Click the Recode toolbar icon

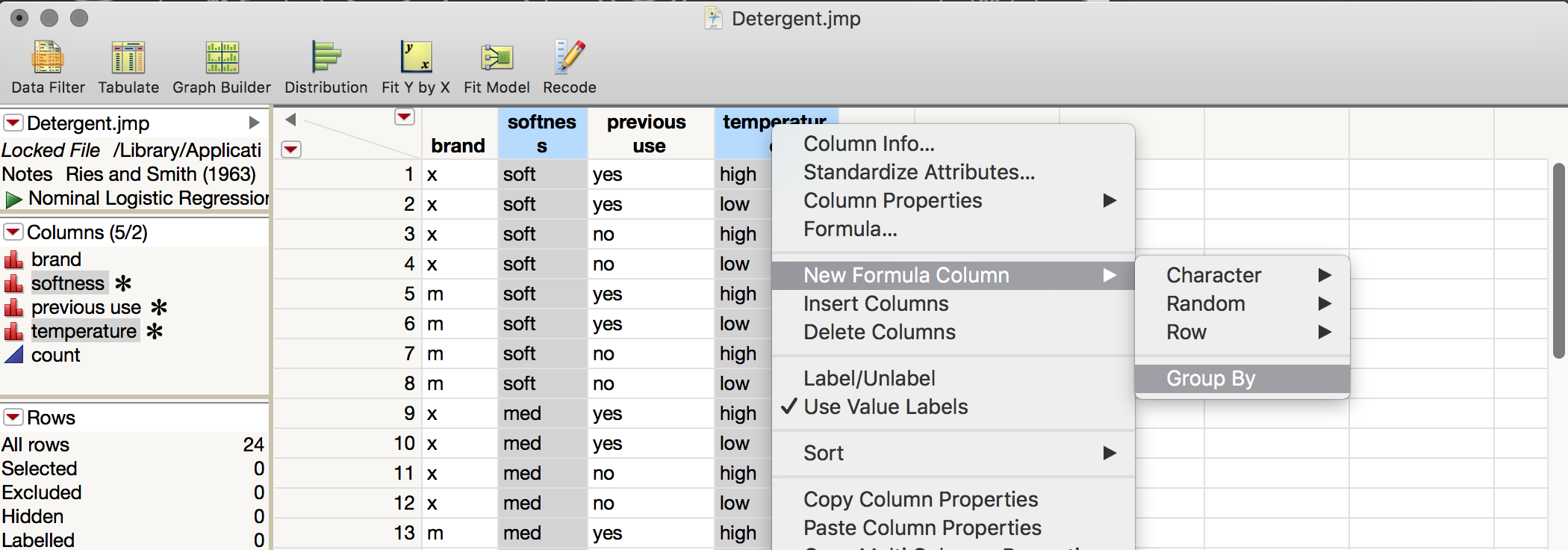tap(569, 67)
